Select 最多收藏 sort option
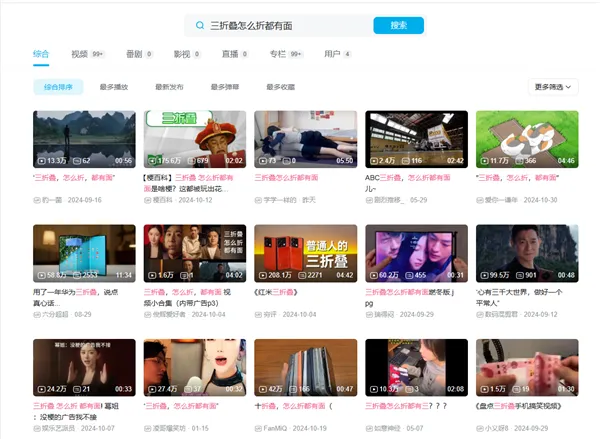The height and width of the screenshot is (439, 600). click(280, 87)
